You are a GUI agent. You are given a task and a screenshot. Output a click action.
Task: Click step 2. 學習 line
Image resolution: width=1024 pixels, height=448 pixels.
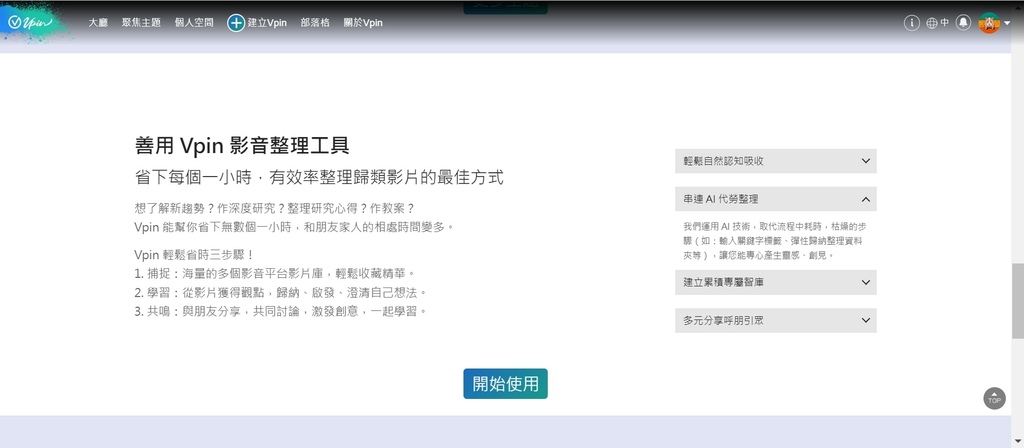[x=281, y=292]
